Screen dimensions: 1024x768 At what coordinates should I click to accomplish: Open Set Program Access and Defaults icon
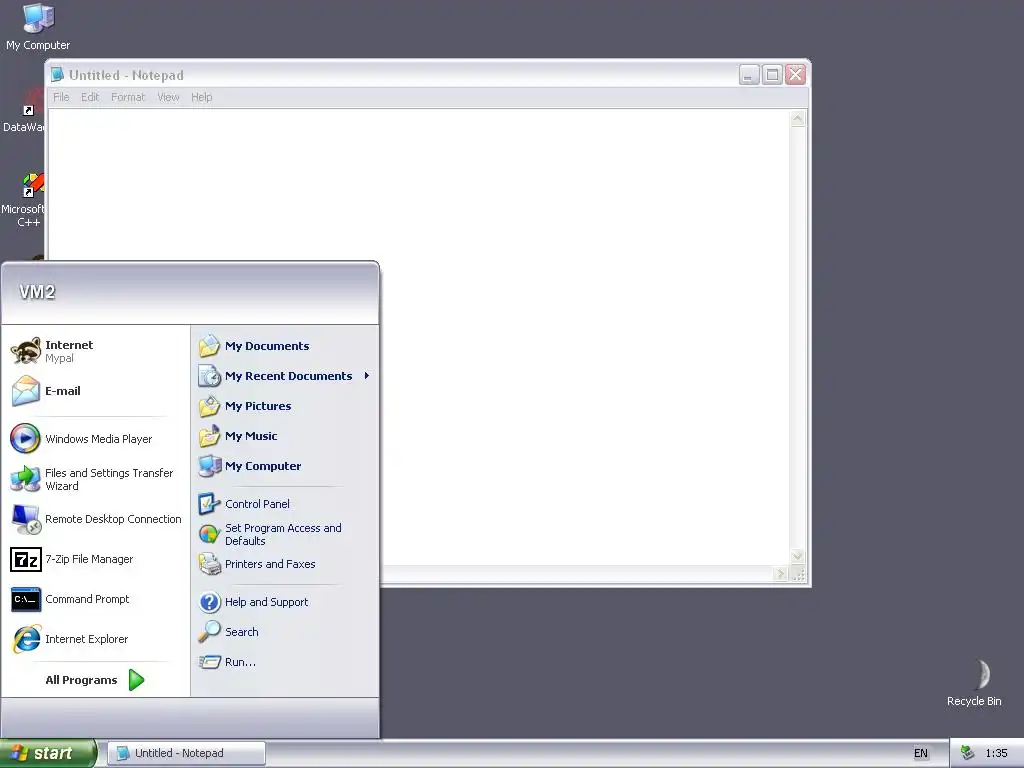pyautogui.click(x=210, y=534)
